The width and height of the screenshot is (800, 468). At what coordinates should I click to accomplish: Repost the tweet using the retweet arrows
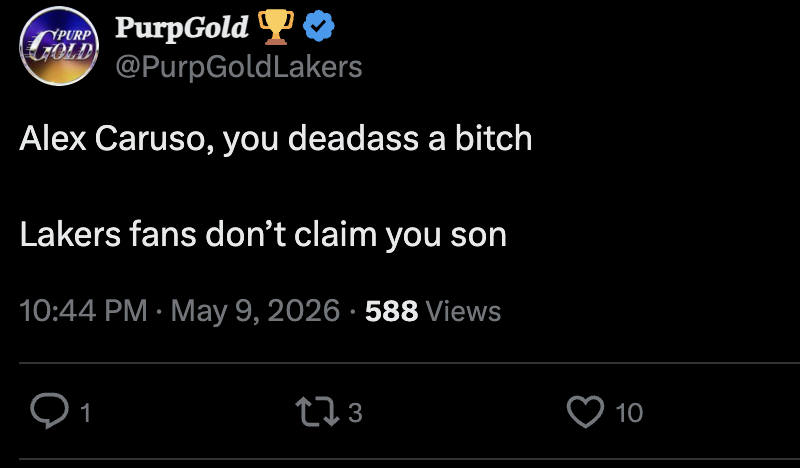point(317,412)
